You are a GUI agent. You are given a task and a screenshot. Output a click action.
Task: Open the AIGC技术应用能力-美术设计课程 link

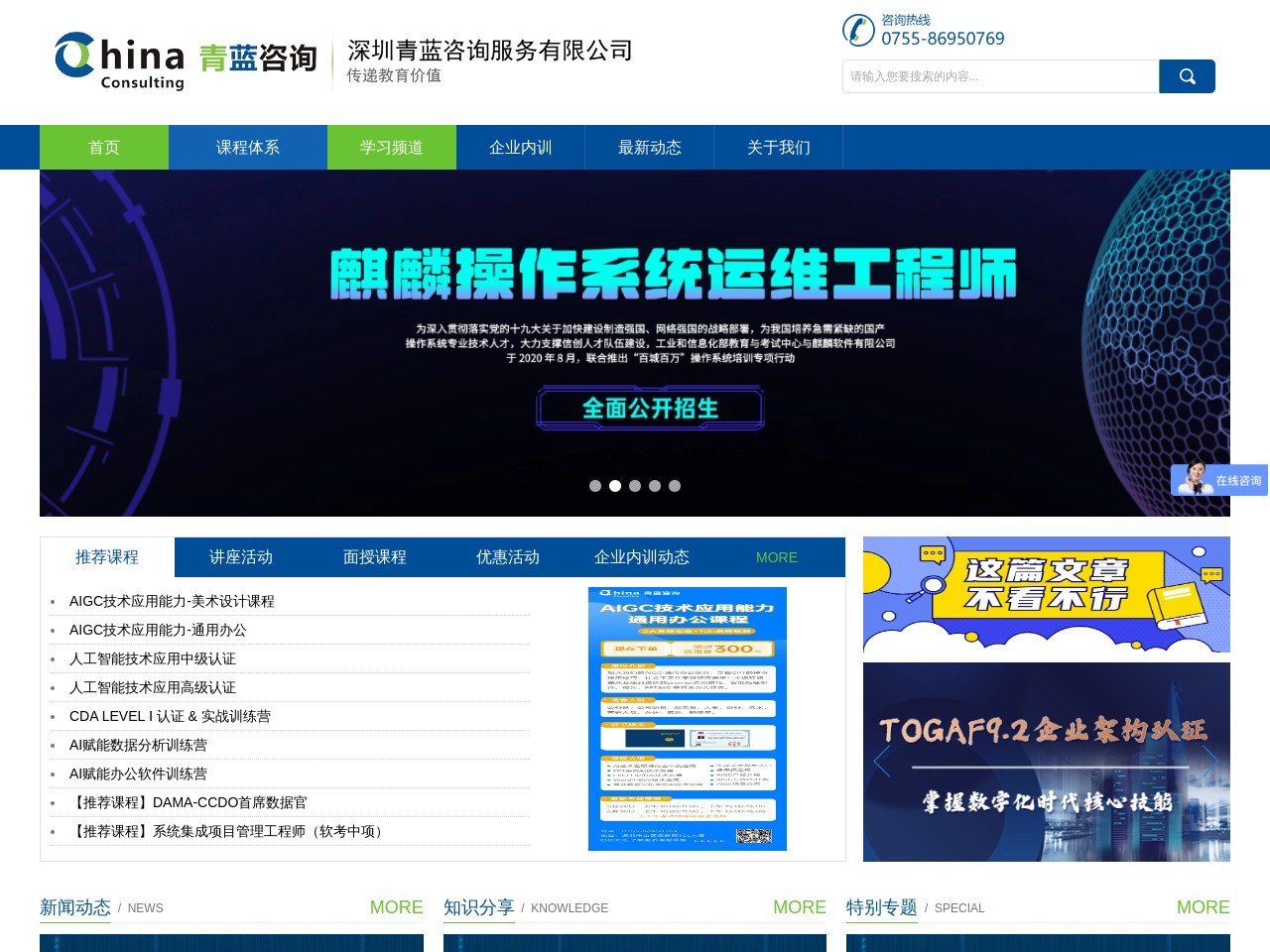tap(172, 601)
